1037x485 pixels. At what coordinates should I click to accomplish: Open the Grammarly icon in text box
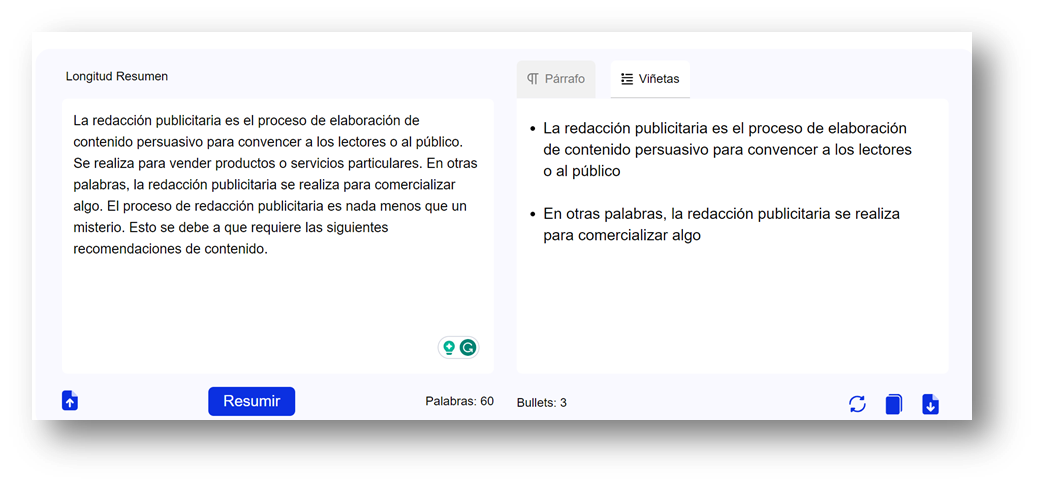[468, 347]
